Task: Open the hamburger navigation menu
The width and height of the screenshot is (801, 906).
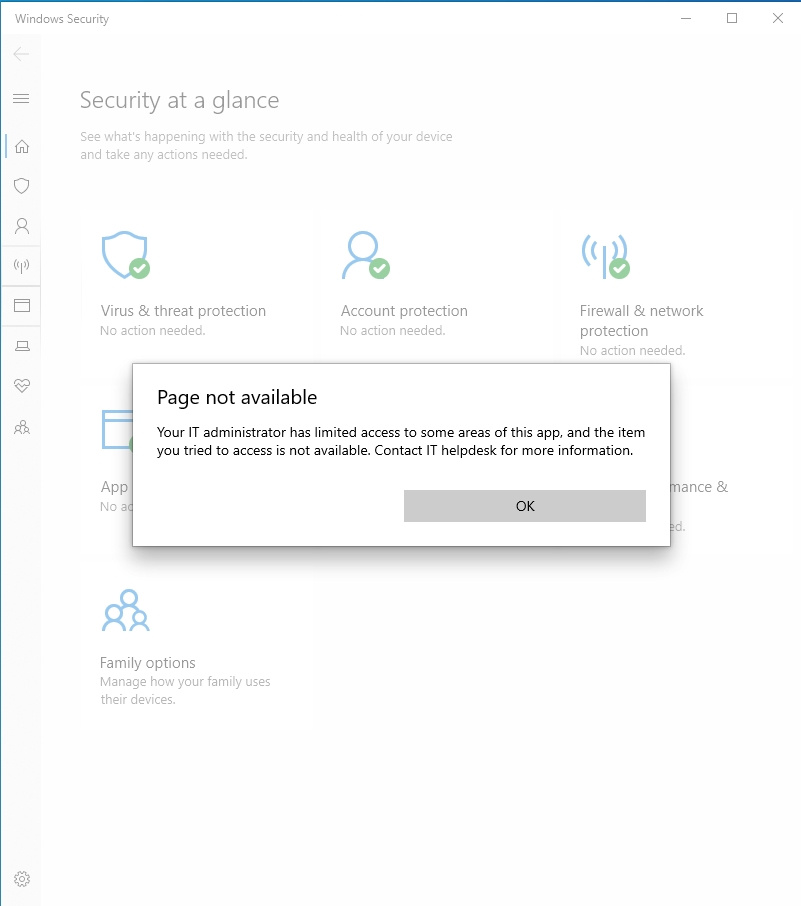Action: [21, 98]
